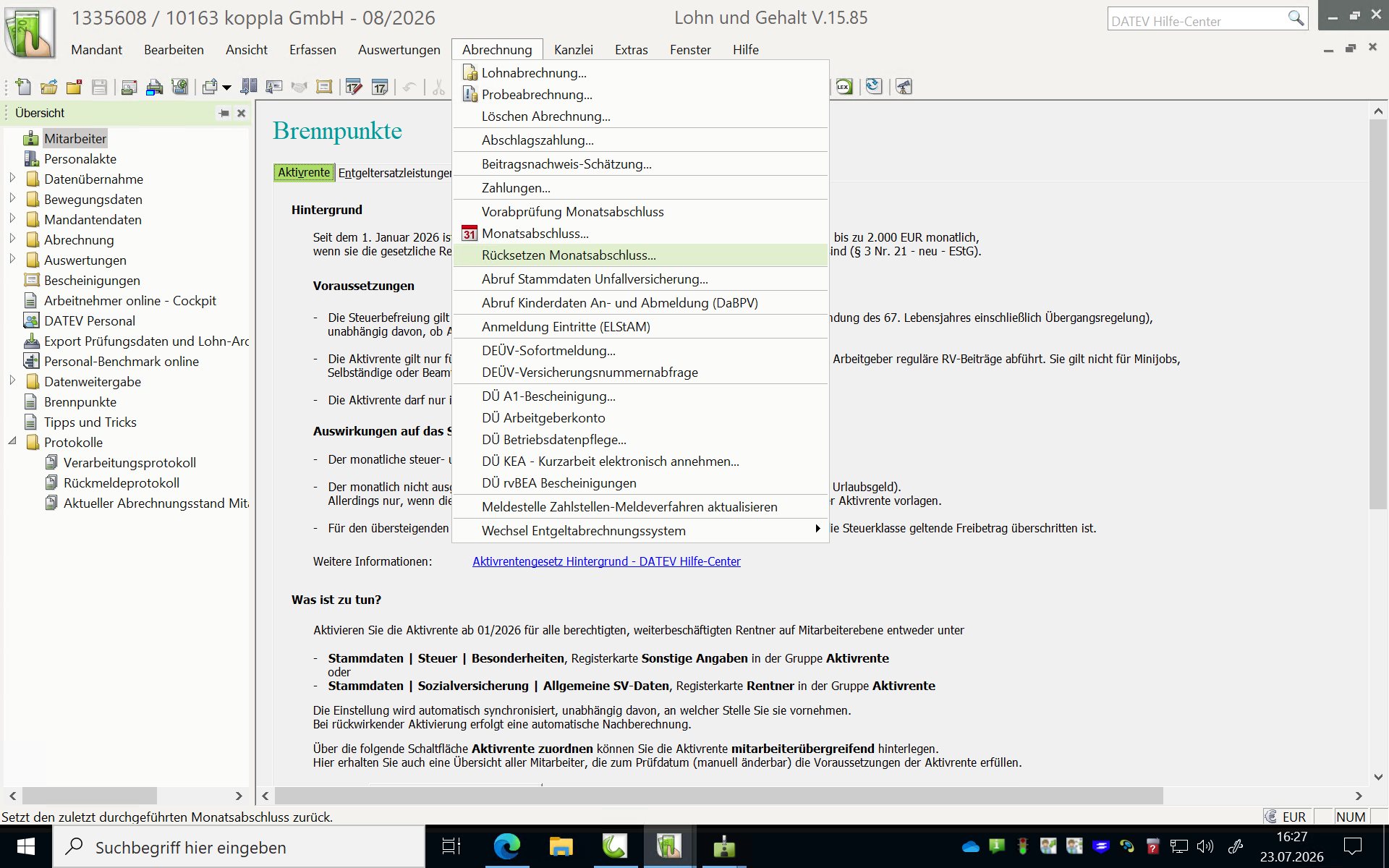Click the print preview toolbar icon
The width and height of the screenshot is (1389, 868).
[129, 88]
